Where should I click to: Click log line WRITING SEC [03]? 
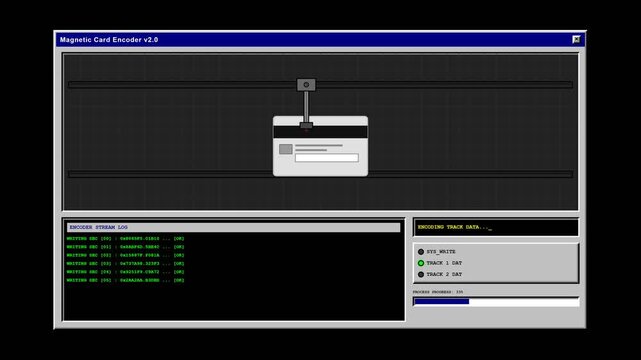(x=126, y=264)
